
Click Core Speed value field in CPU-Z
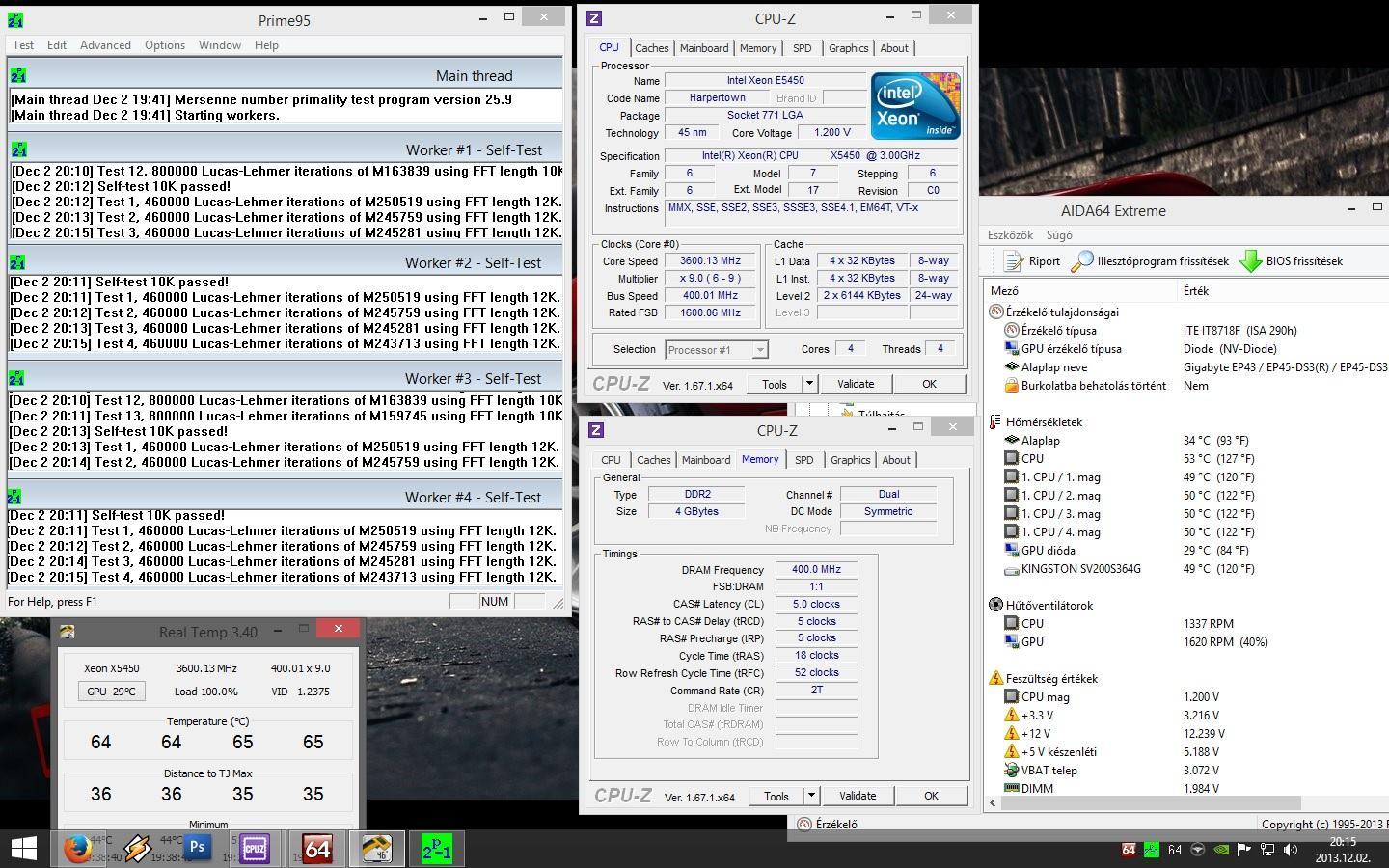pyautogui.click(x=712, y=261)
